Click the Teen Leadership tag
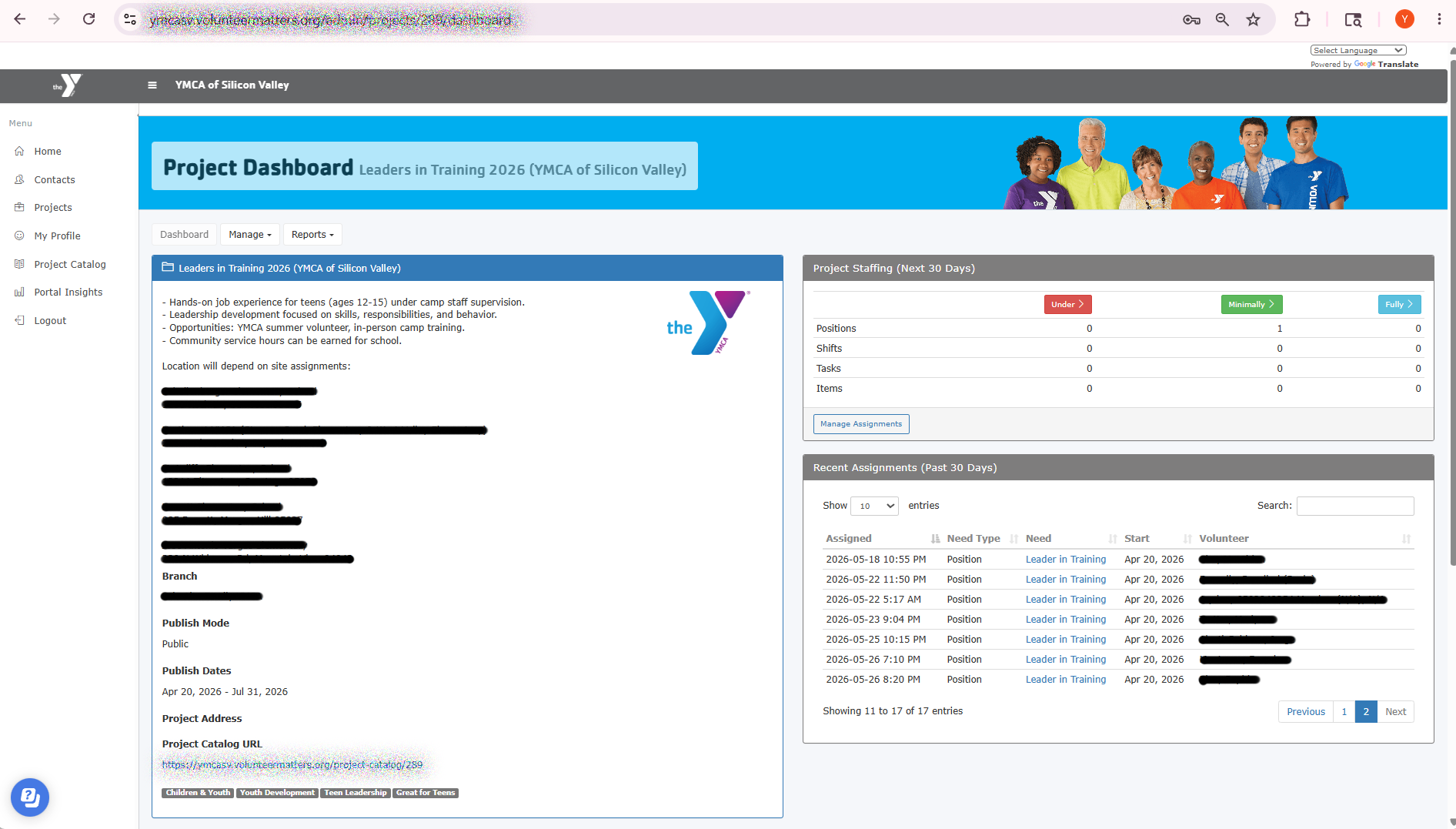 [x=356, y=793]
